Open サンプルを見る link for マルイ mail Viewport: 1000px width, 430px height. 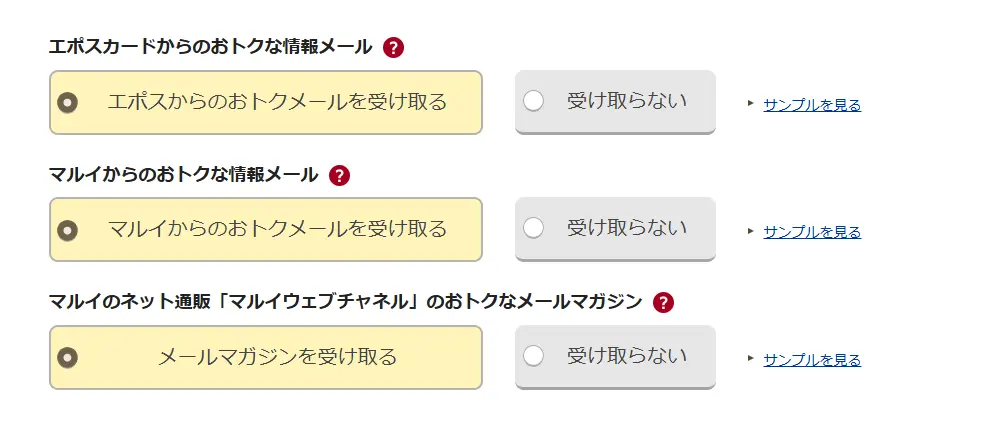tap(812, 232)
